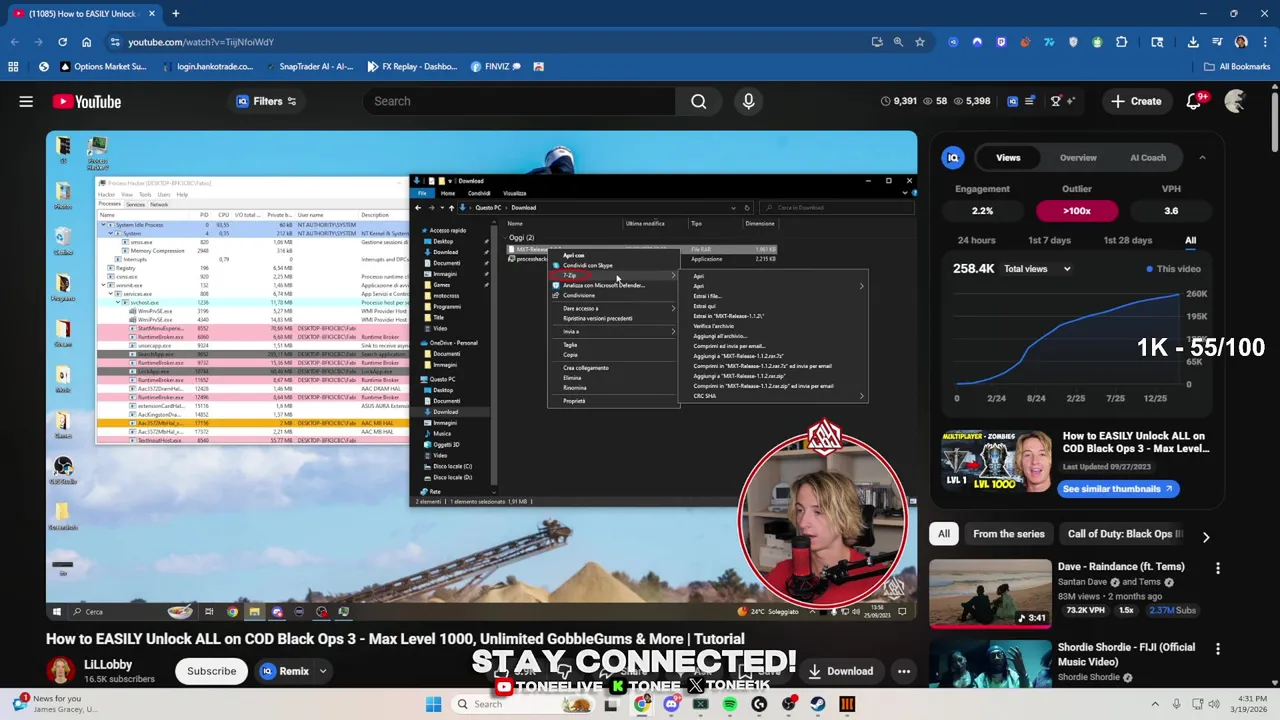Open more options for Dave - Raindance video
1280x720 pixels.
point(1218,568)
